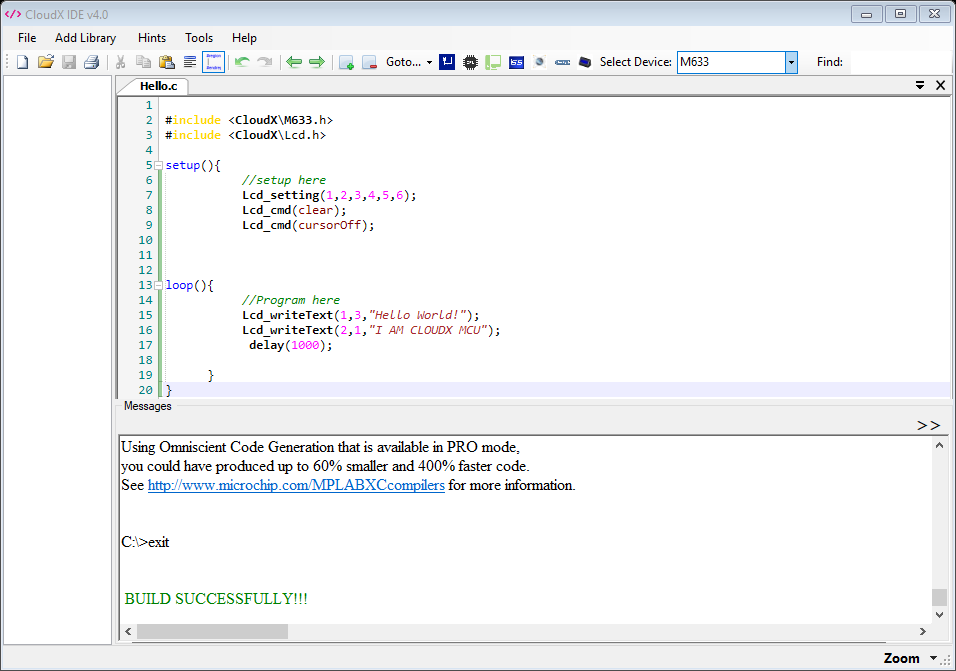
Task: Click the Messages vertical scrollbar thumb
Action: 940,597
